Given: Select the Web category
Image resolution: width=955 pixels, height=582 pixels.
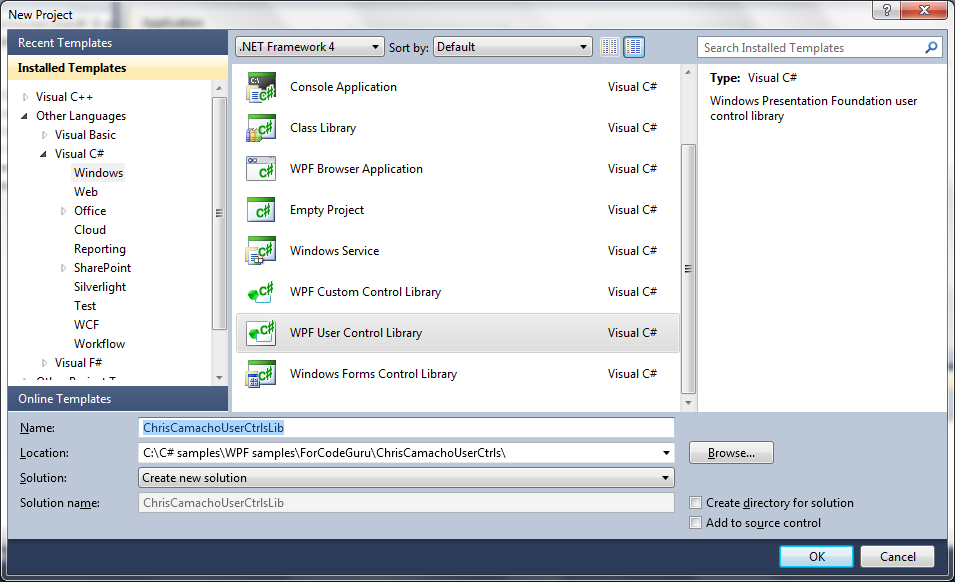Looking at the screenshot, I should 86,192.
